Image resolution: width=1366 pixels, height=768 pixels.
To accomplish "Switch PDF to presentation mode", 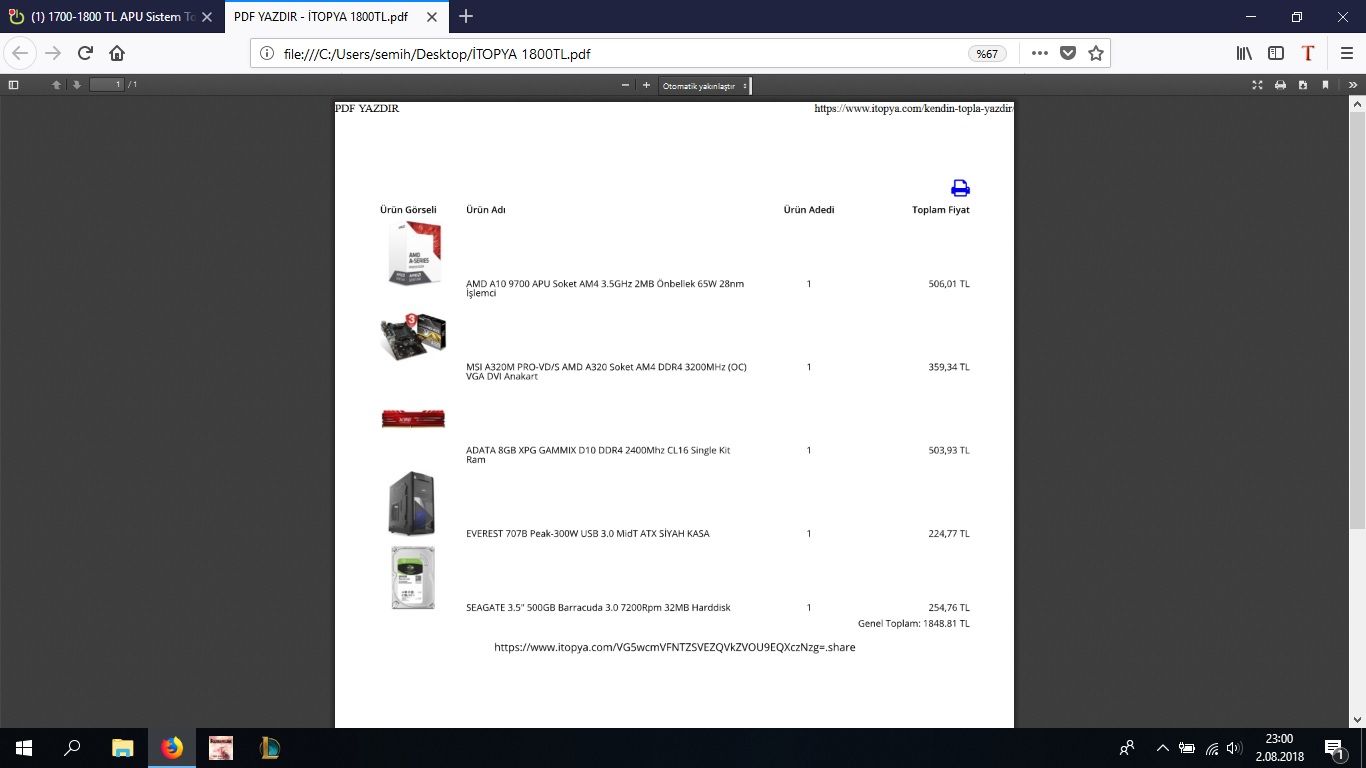I will (x=1257, y=85).
